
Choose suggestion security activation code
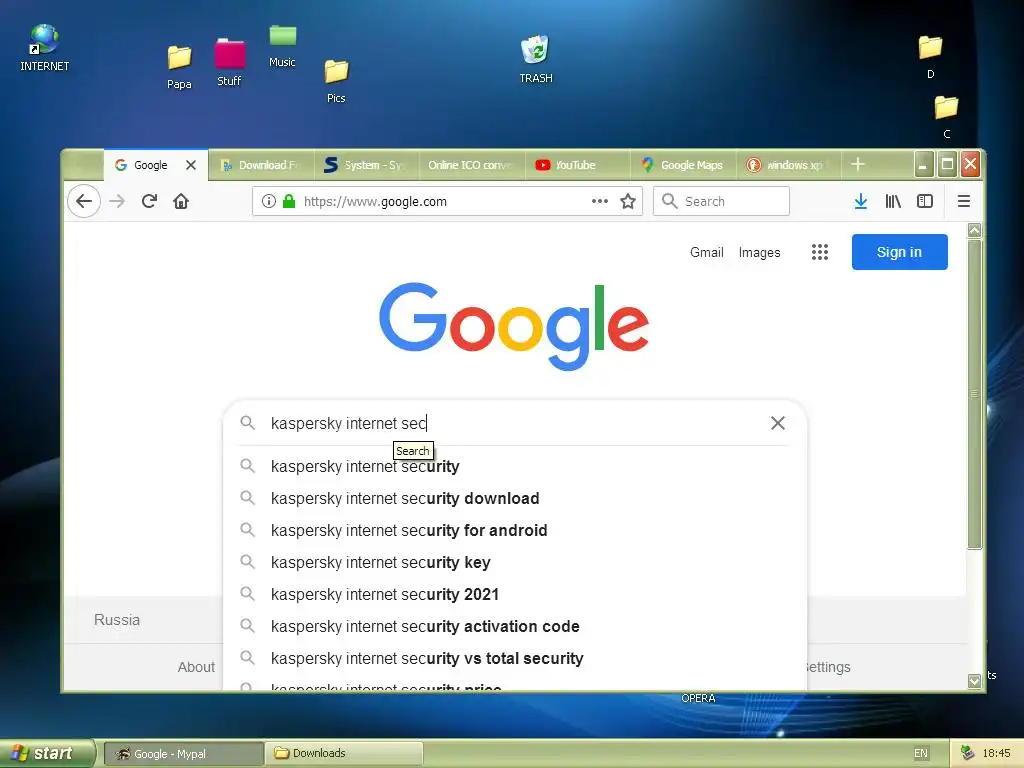(515, 626)
